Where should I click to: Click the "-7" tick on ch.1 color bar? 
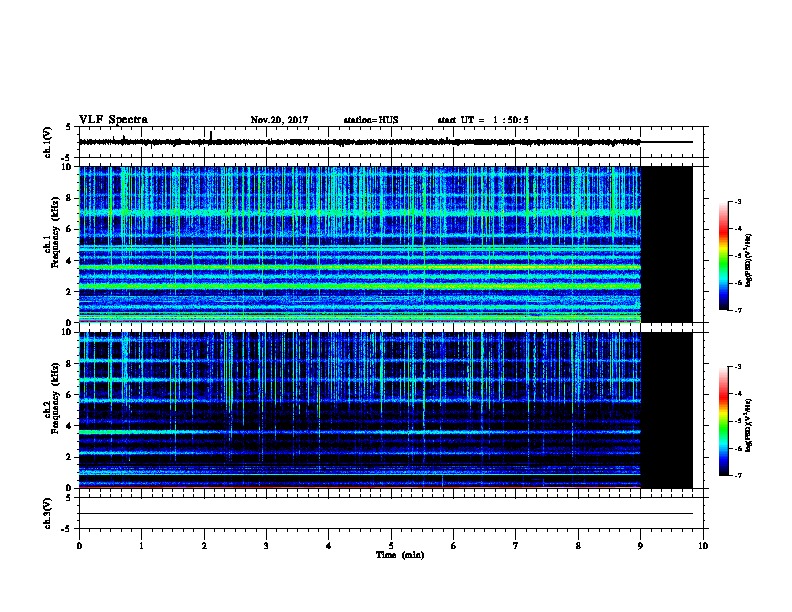click(x=737, y=310)
